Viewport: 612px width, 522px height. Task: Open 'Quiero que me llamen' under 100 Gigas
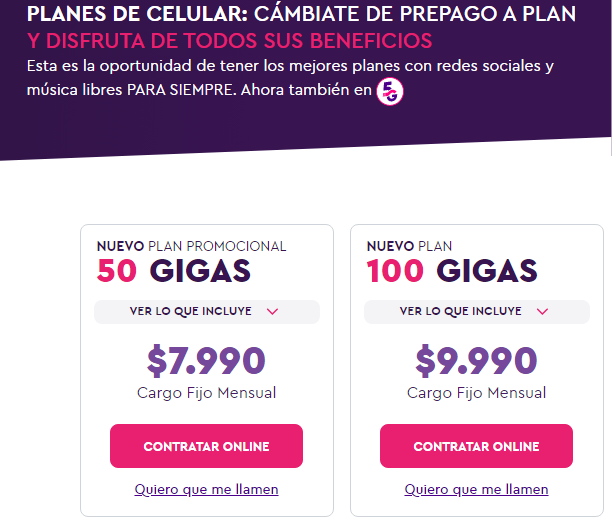click(x=476, y=490)
